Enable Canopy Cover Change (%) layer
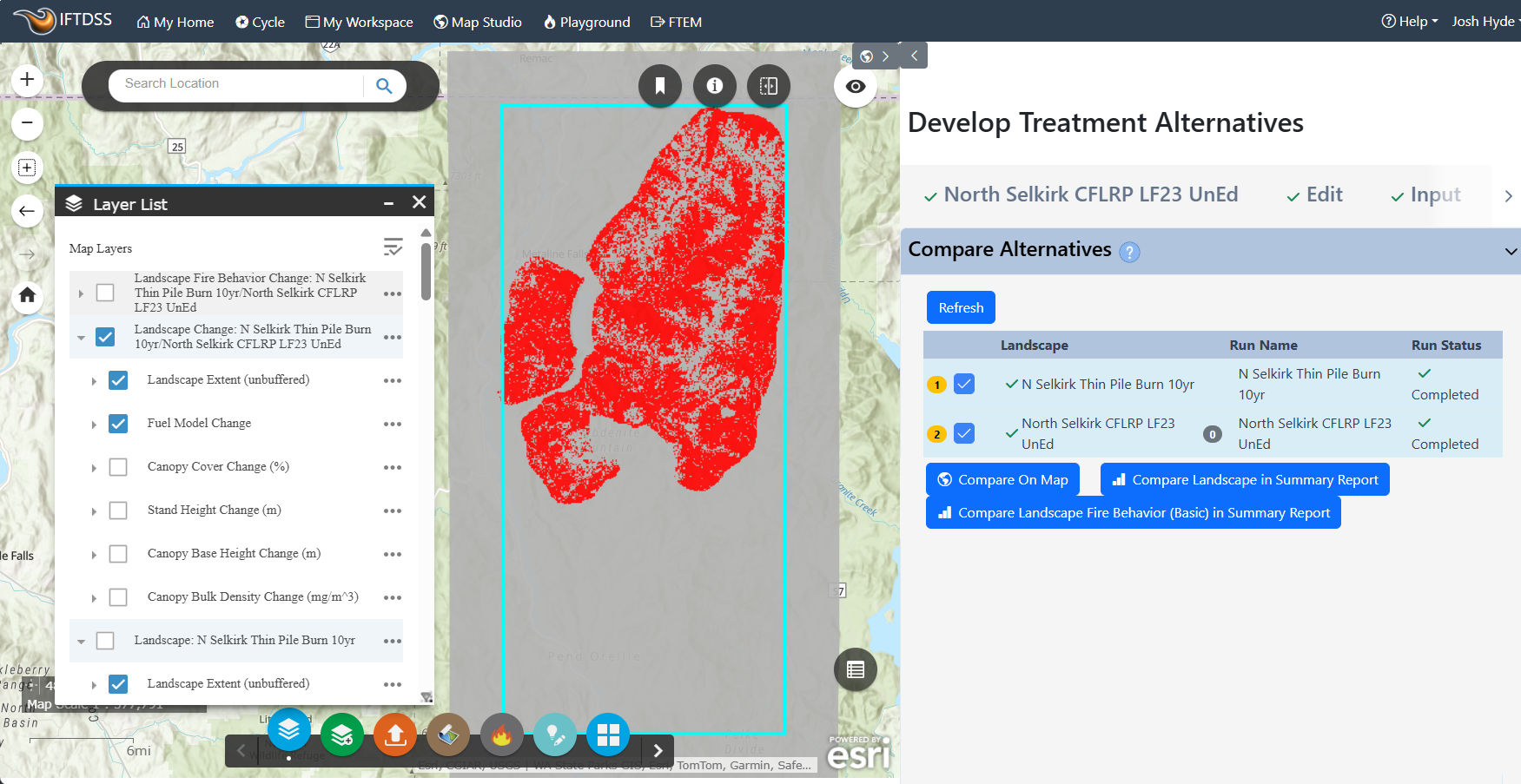 click(x=118, y=467)
